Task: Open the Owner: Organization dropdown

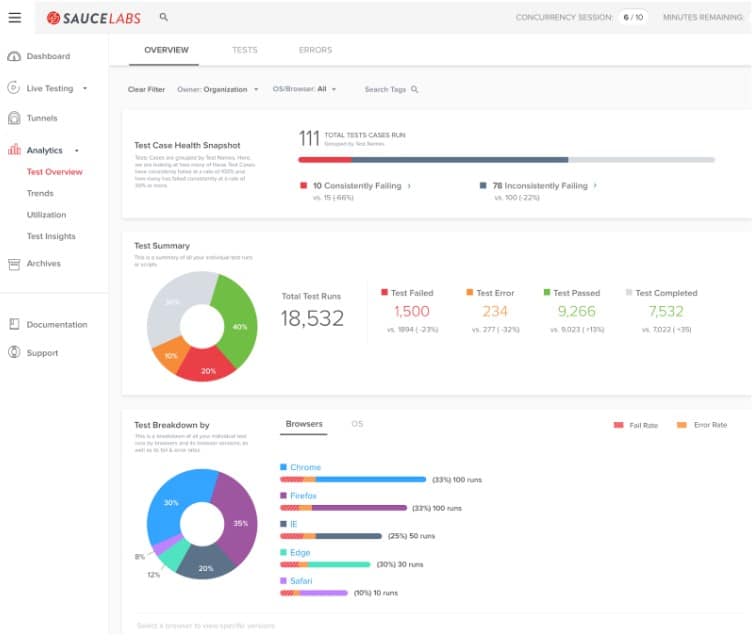Action: tap(218, 90)
